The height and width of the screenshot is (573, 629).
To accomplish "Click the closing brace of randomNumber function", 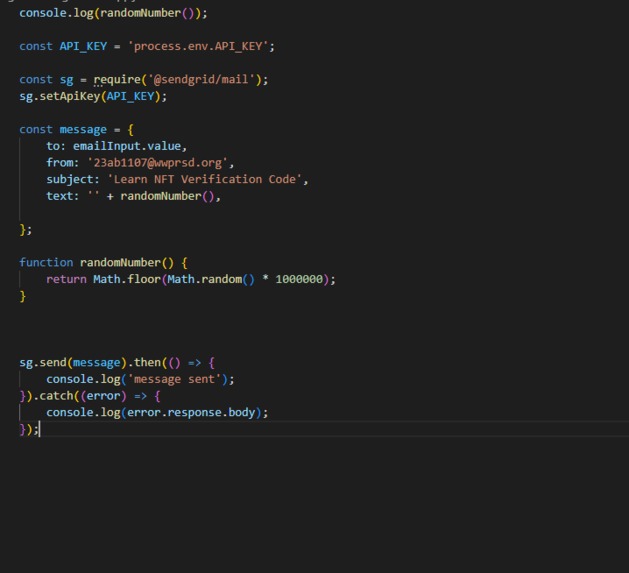I will pos(22,296).
